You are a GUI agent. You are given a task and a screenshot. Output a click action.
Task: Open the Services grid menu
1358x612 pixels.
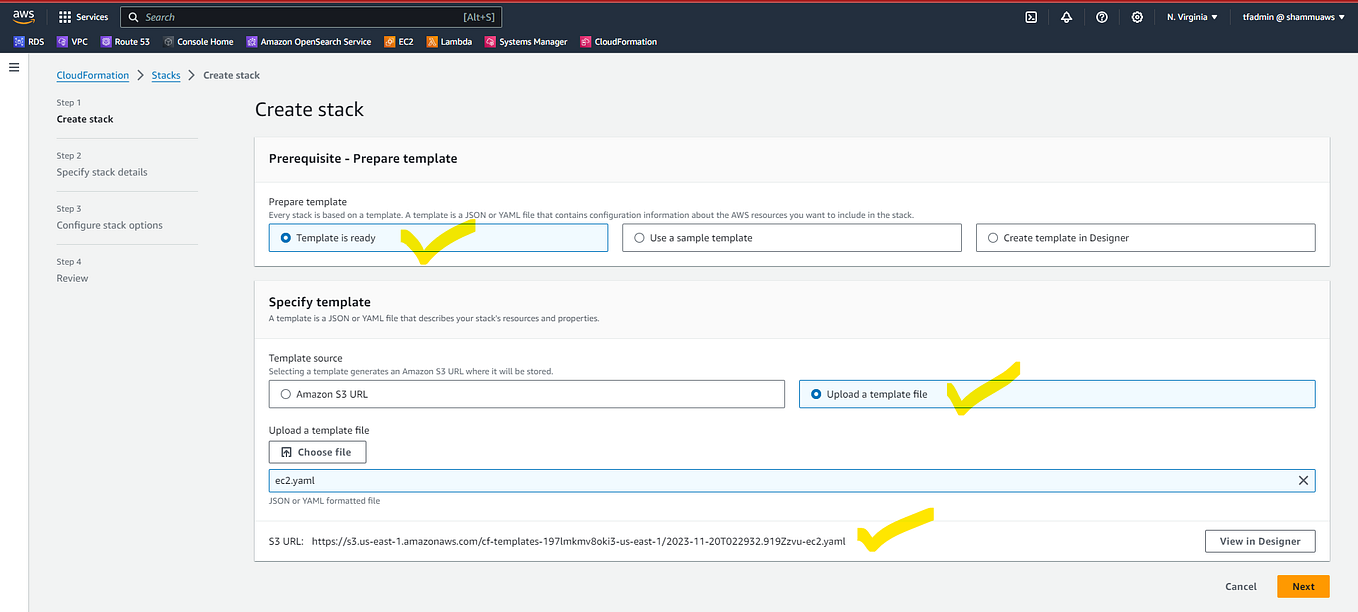(82, 16)
